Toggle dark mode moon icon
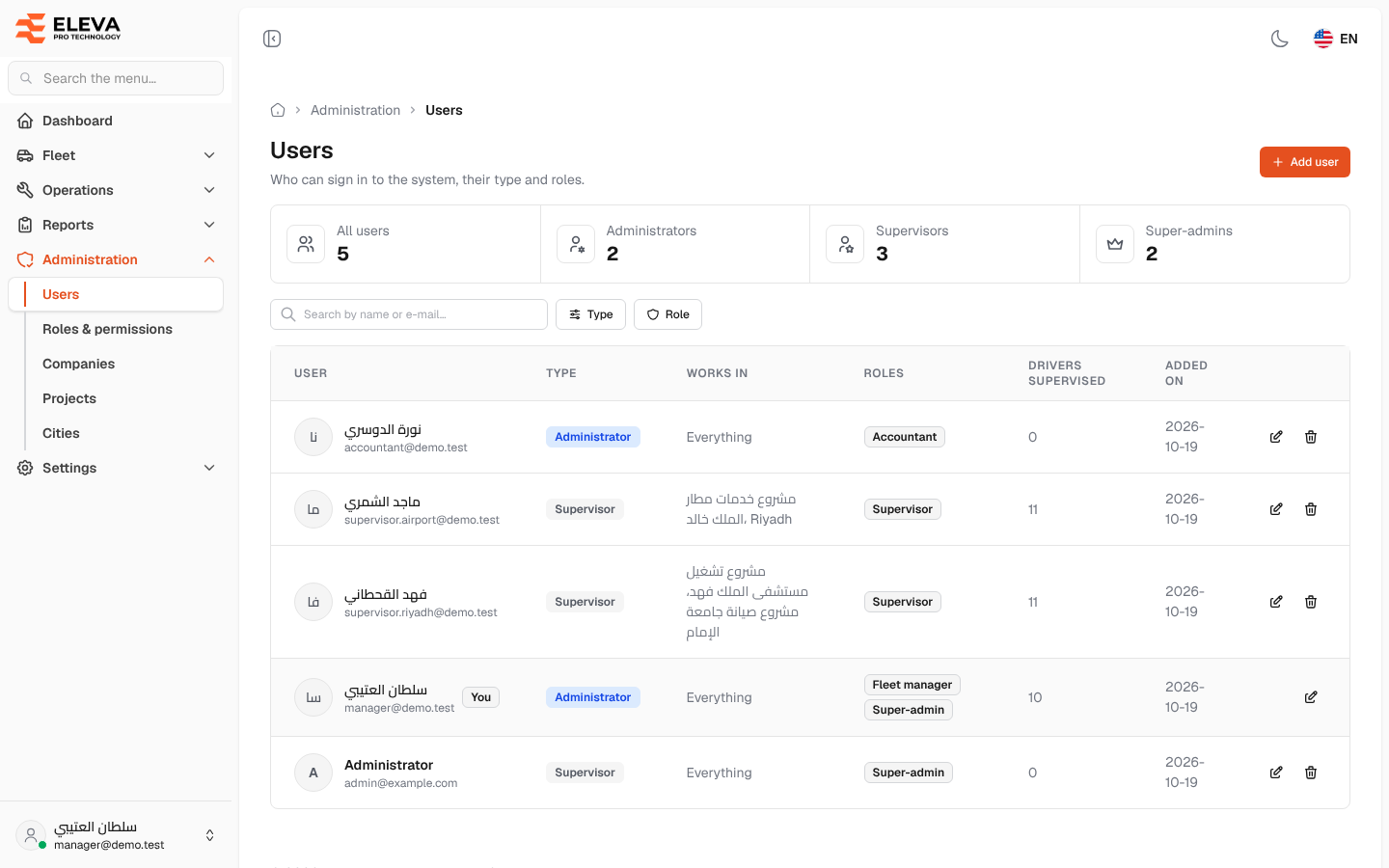 click(x=1280, y=39)
